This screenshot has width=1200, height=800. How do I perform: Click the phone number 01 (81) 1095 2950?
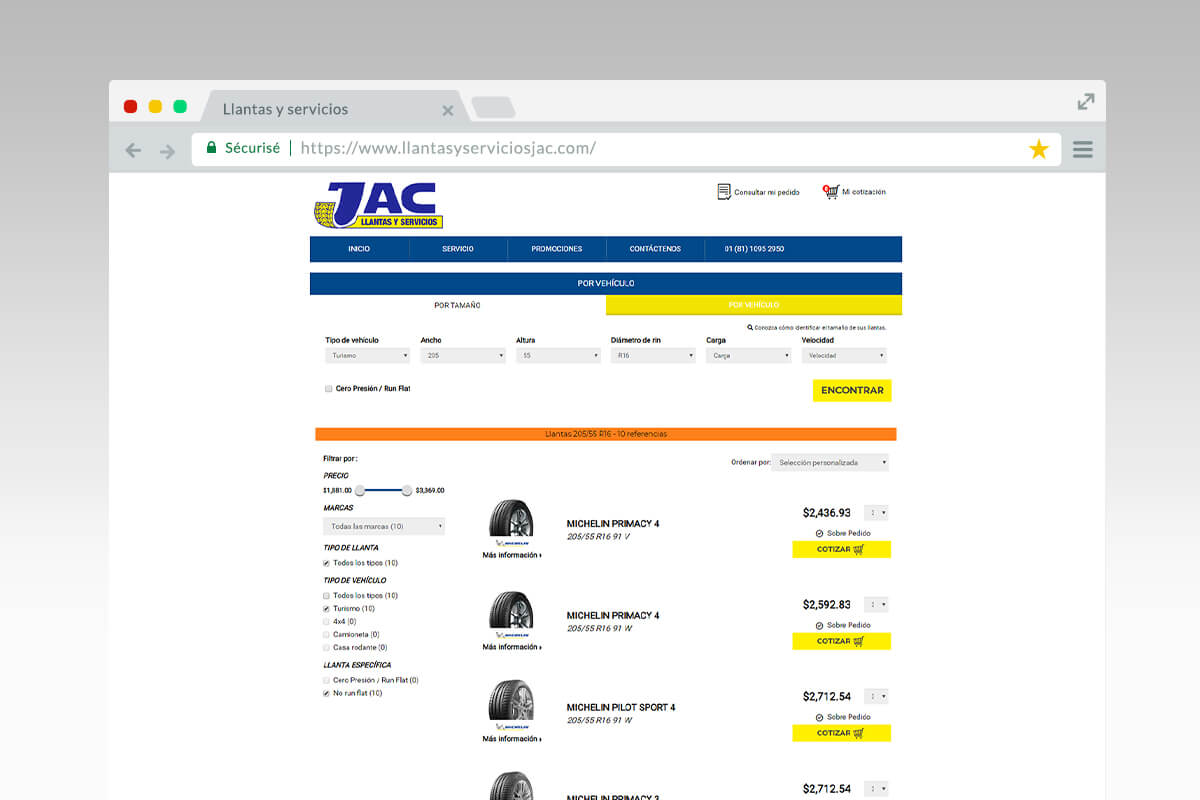(x=754, y=249)
